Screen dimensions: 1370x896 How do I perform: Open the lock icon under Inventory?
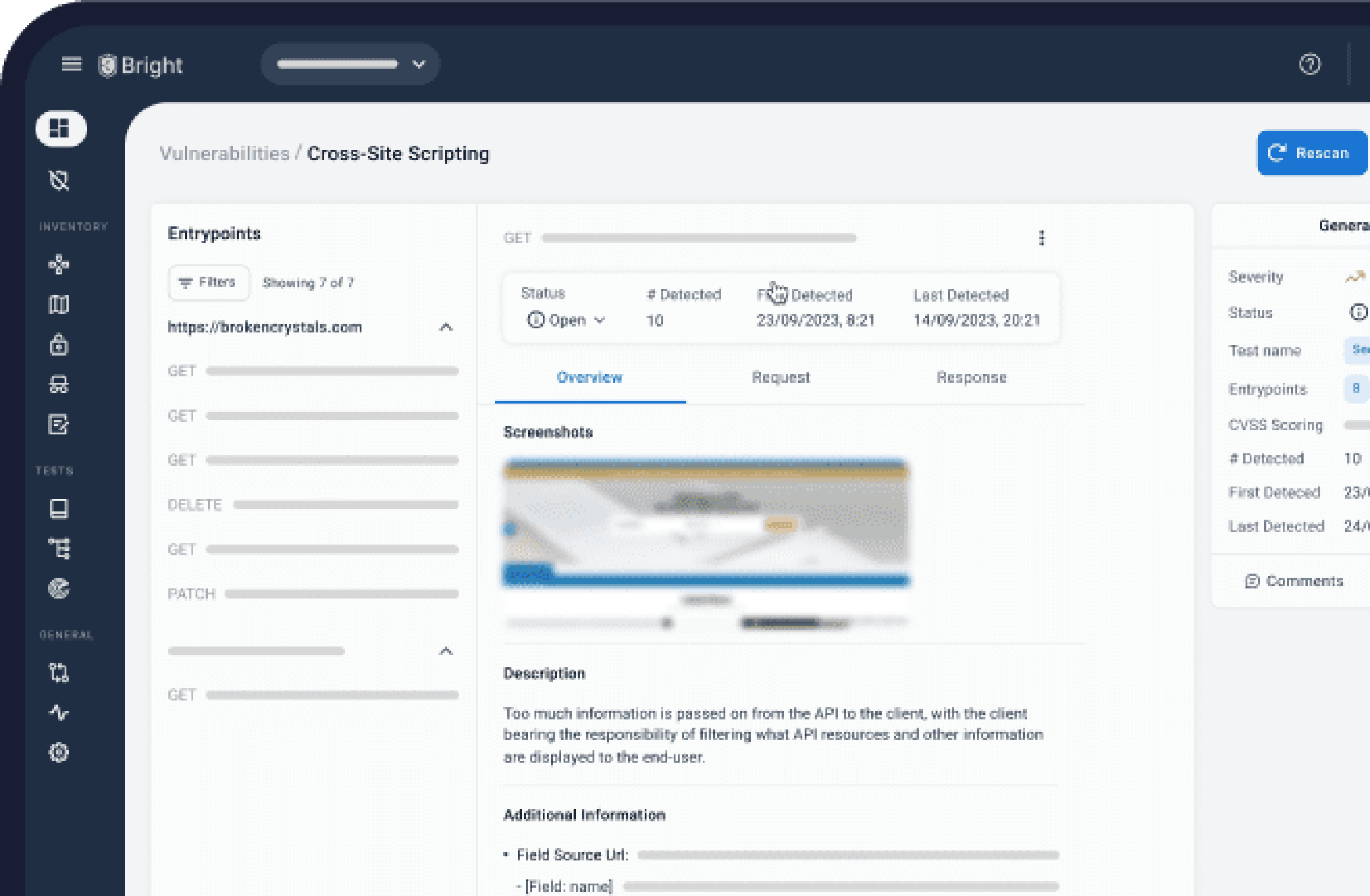[58, 344]
